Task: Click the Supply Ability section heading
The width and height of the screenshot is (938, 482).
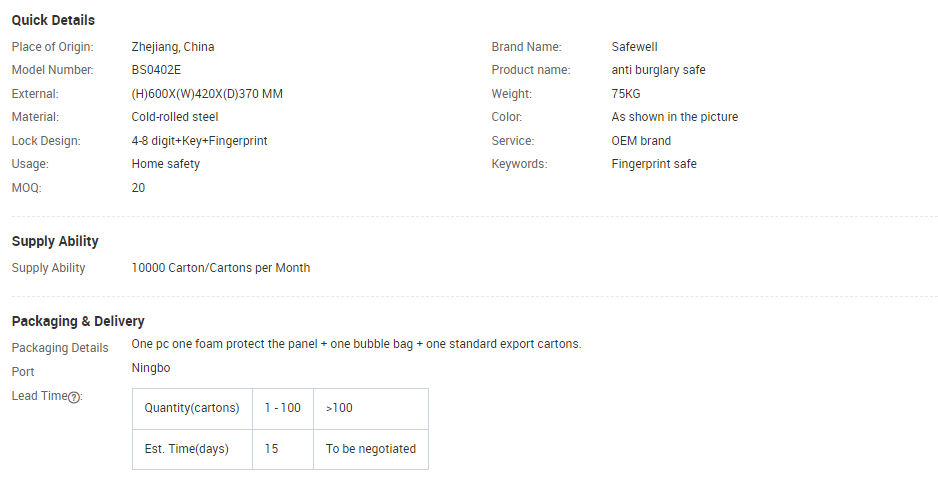Action: point(55,241)
